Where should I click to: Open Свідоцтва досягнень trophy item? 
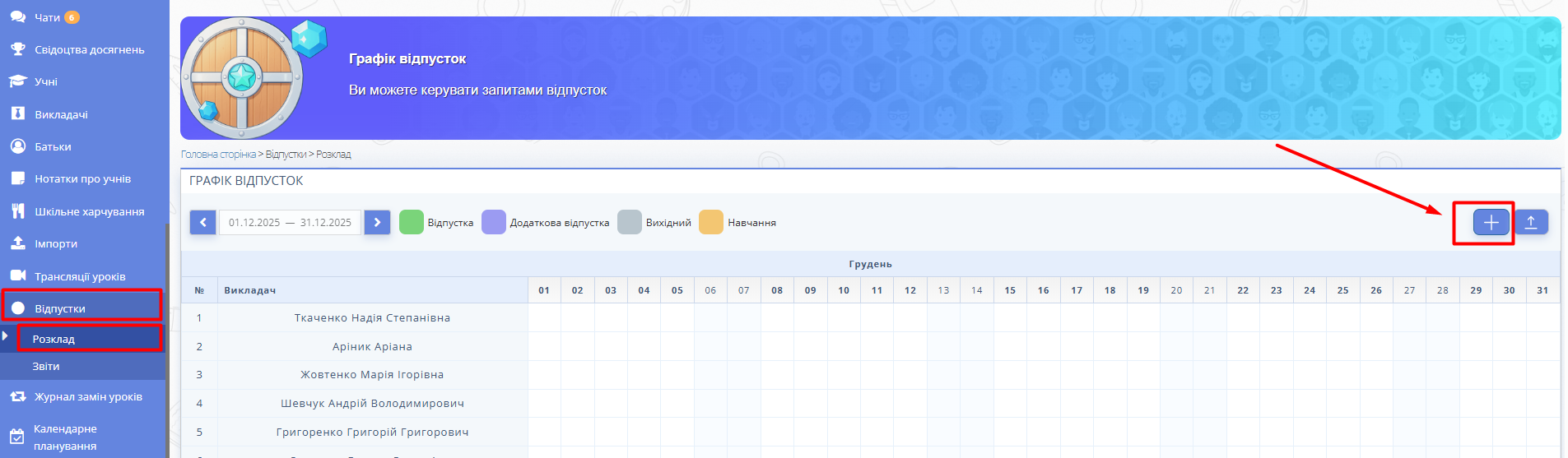point(18,49)
